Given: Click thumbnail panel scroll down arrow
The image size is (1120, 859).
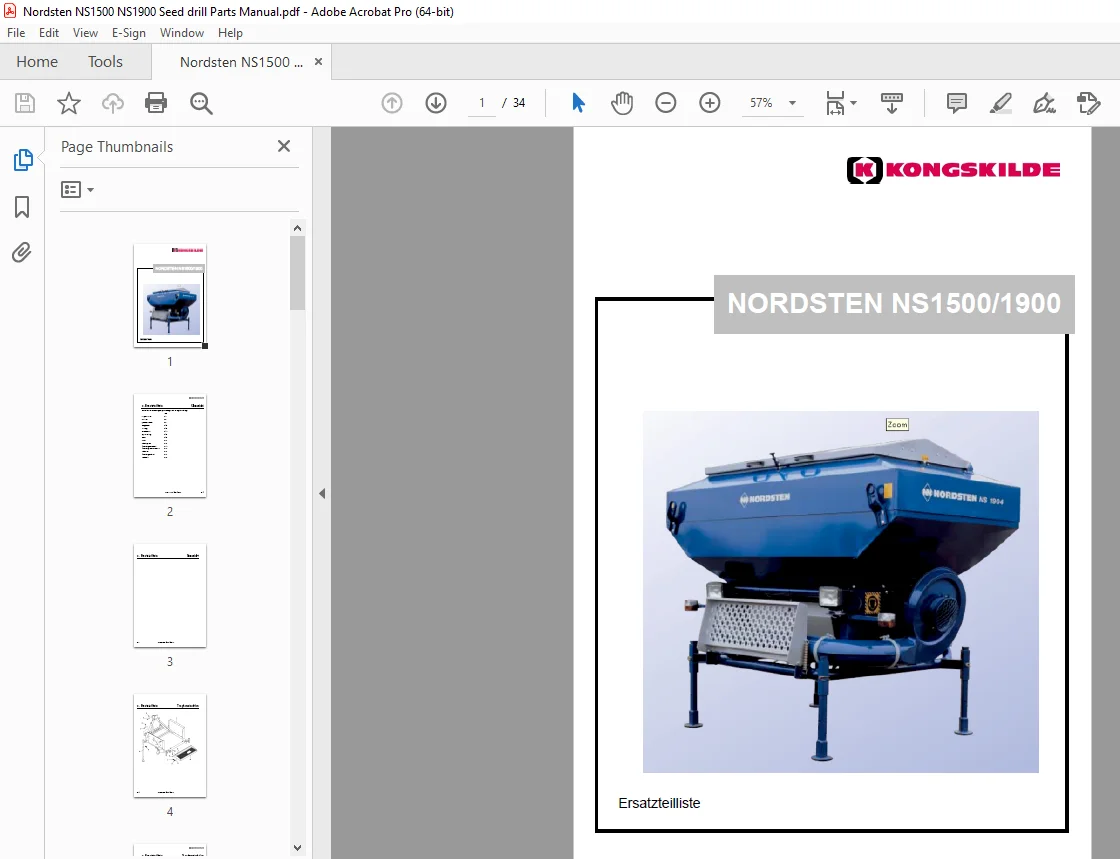Looking at the screenshot, I should click(298, 848).
